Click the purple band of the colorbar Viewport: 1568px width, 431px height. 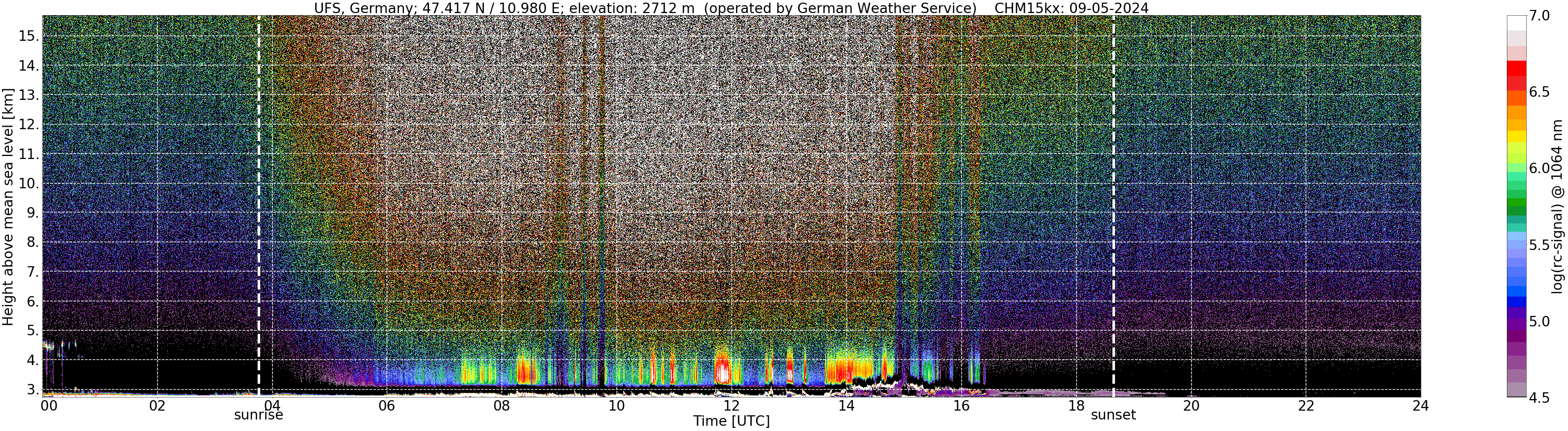pos(1516,324)
